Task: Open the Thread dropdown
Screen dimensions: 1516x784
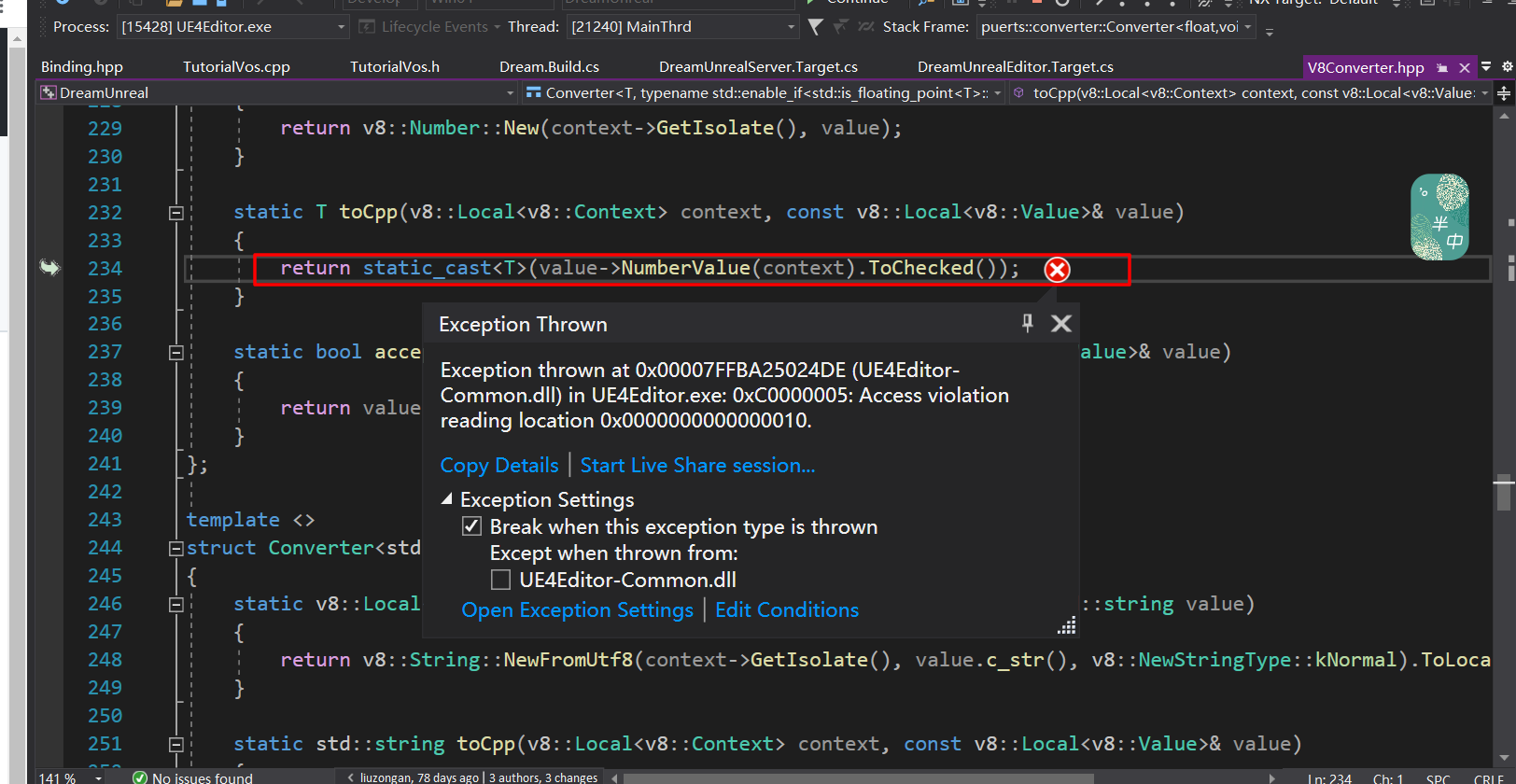Action: pyautogui.click(x=683, y=27)
